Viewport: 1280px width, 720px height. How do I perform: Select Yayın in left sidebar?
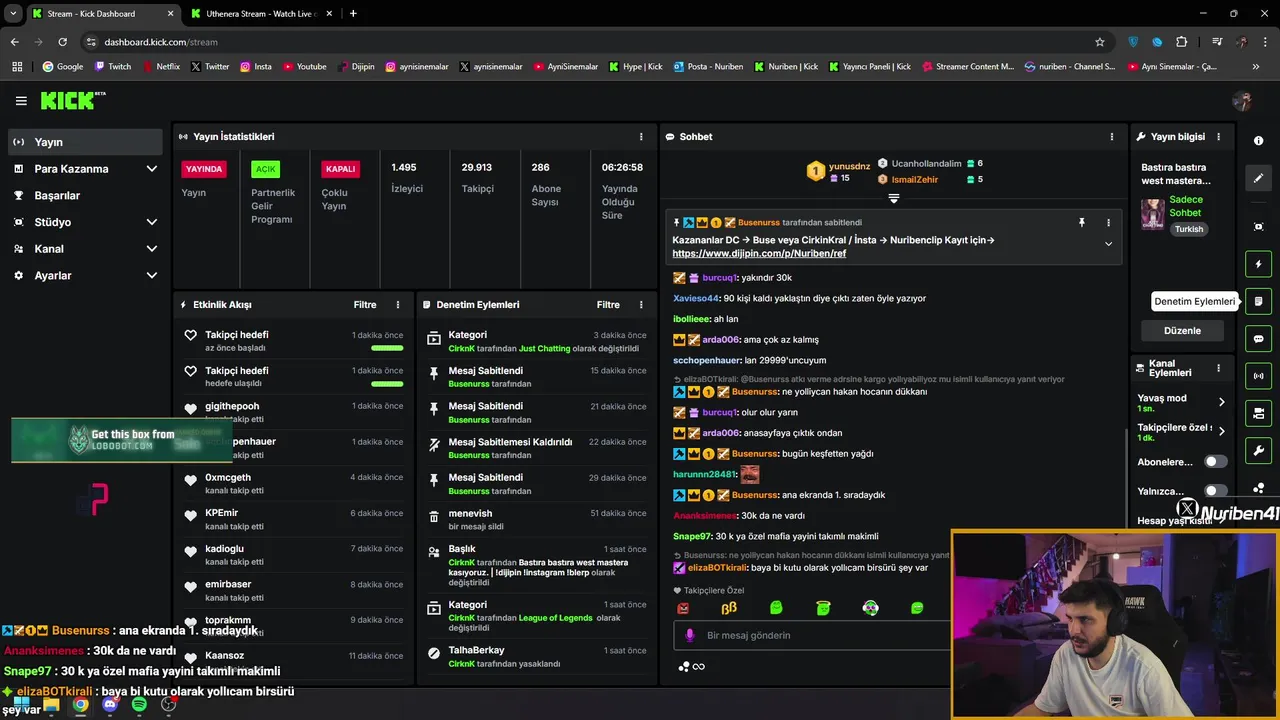[85, 142]
